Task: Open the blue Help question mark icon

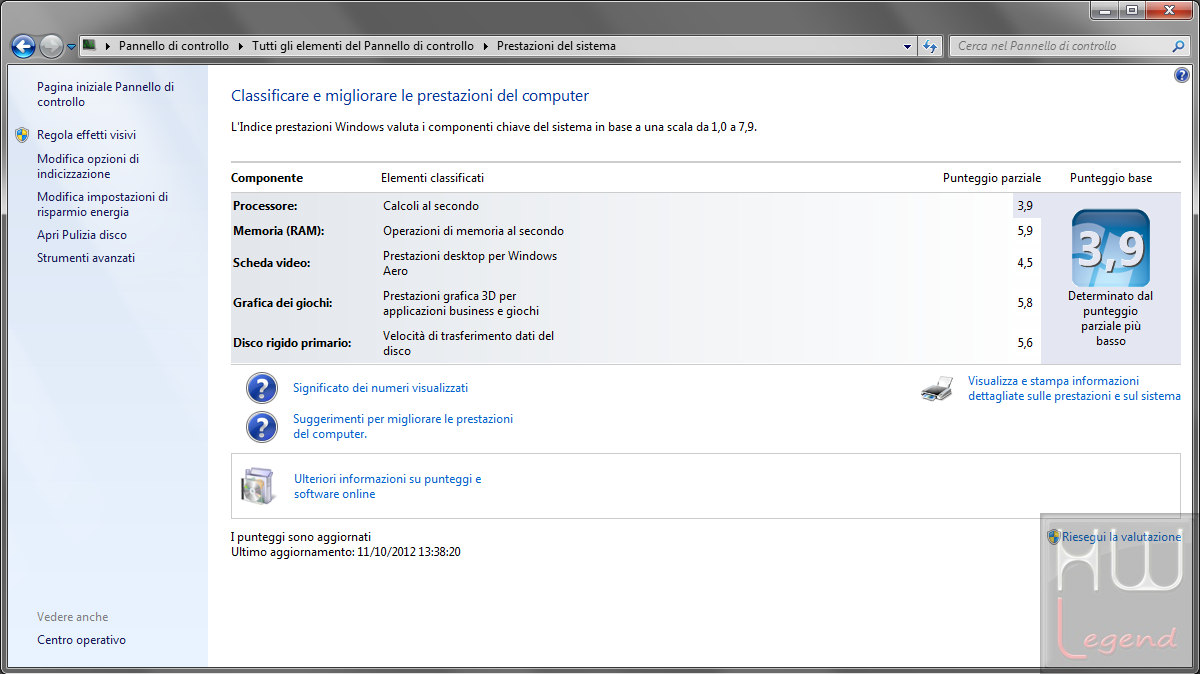Action: click(x=1182, y=75)
